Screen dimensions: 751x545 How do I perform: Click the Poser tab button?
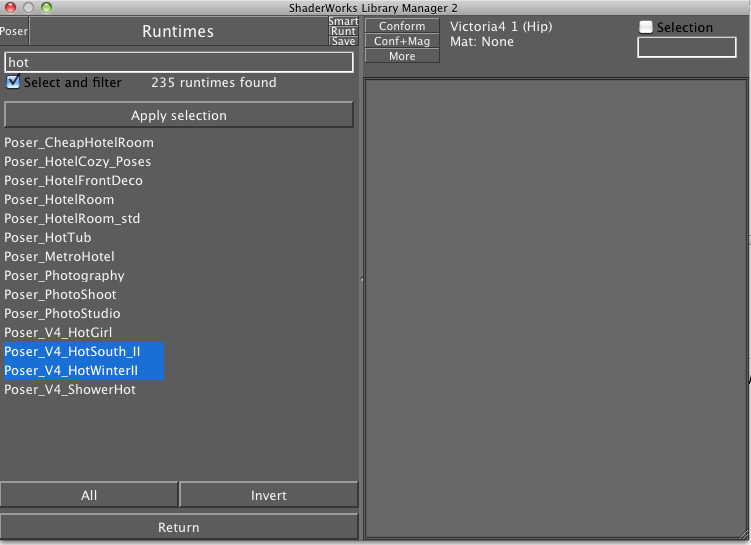click(x=14, y=32)
